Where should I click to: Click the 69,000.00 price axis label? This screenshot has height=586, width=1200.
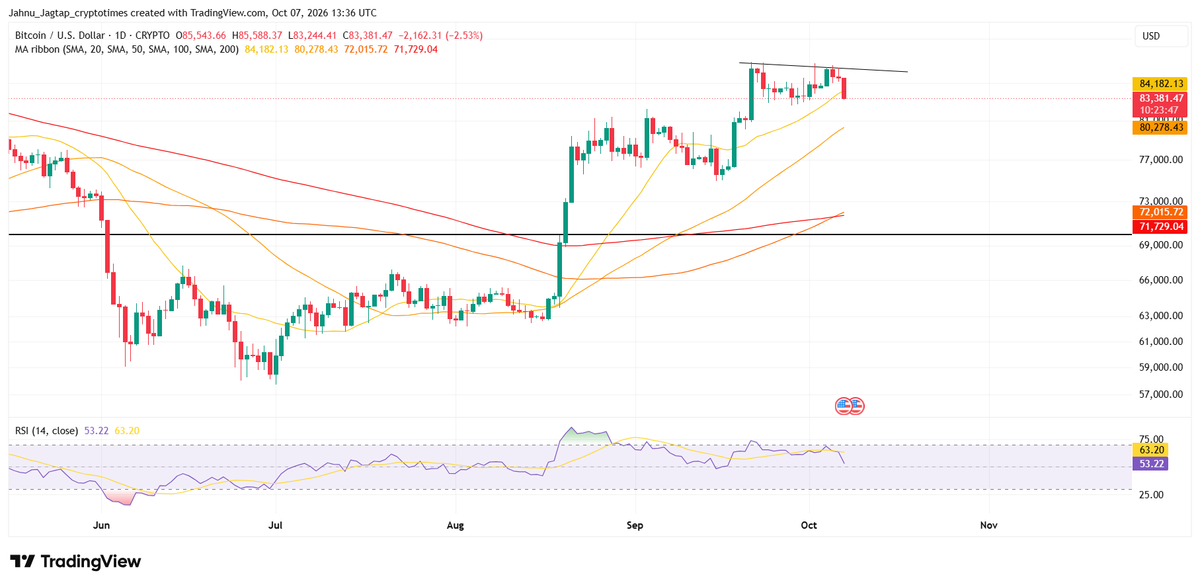click(x=1161, y=245)
